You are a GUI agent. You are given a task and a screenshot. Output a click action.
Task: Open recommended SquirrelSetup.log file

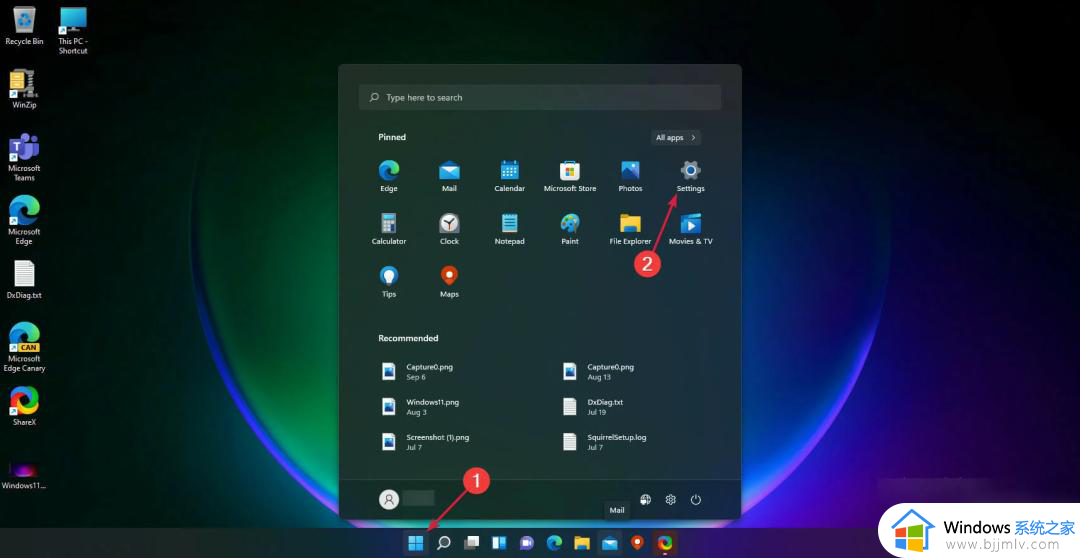pos(605,442)
